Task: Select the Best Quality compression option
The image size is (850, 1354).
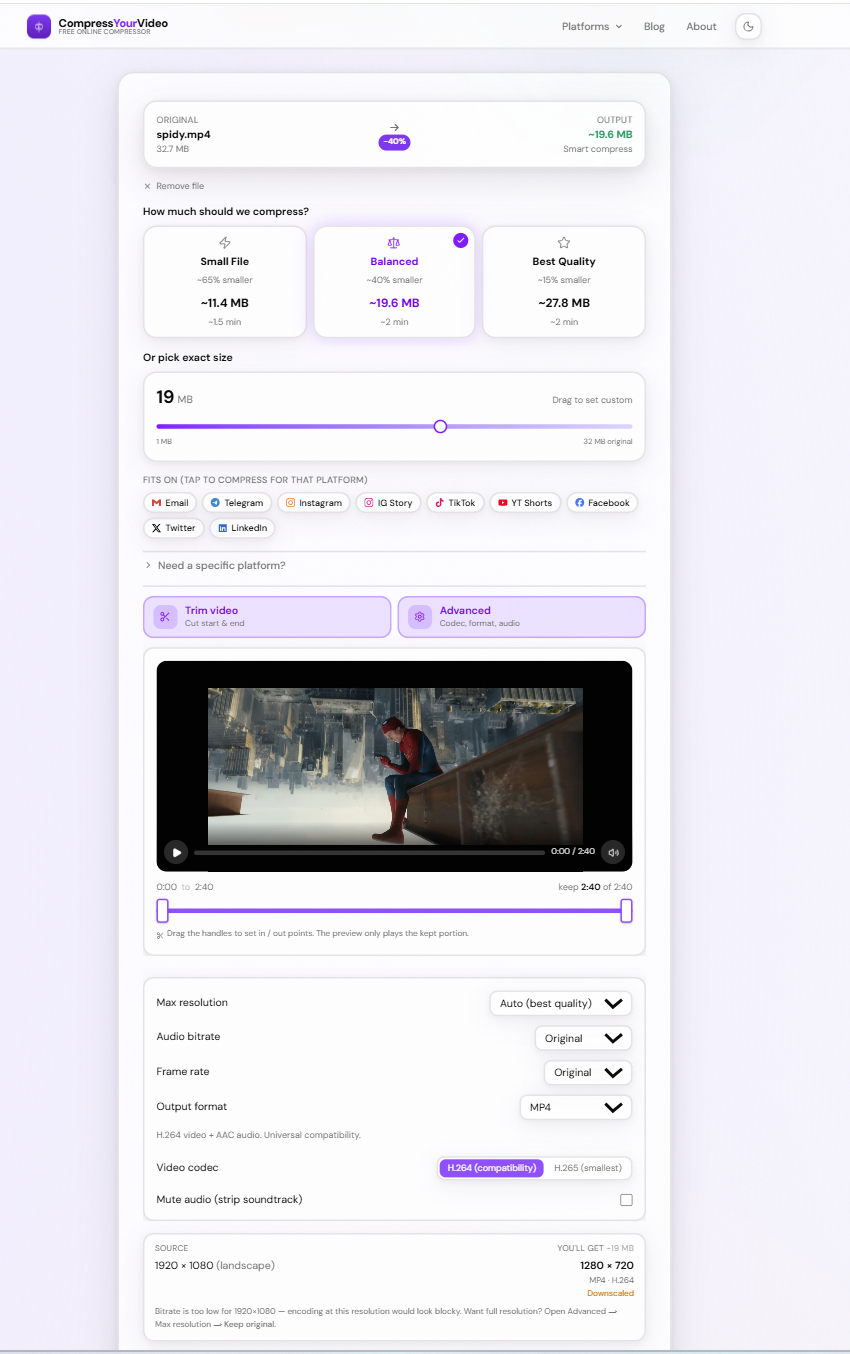Action: pyautogui.click(x=563, y=281)
